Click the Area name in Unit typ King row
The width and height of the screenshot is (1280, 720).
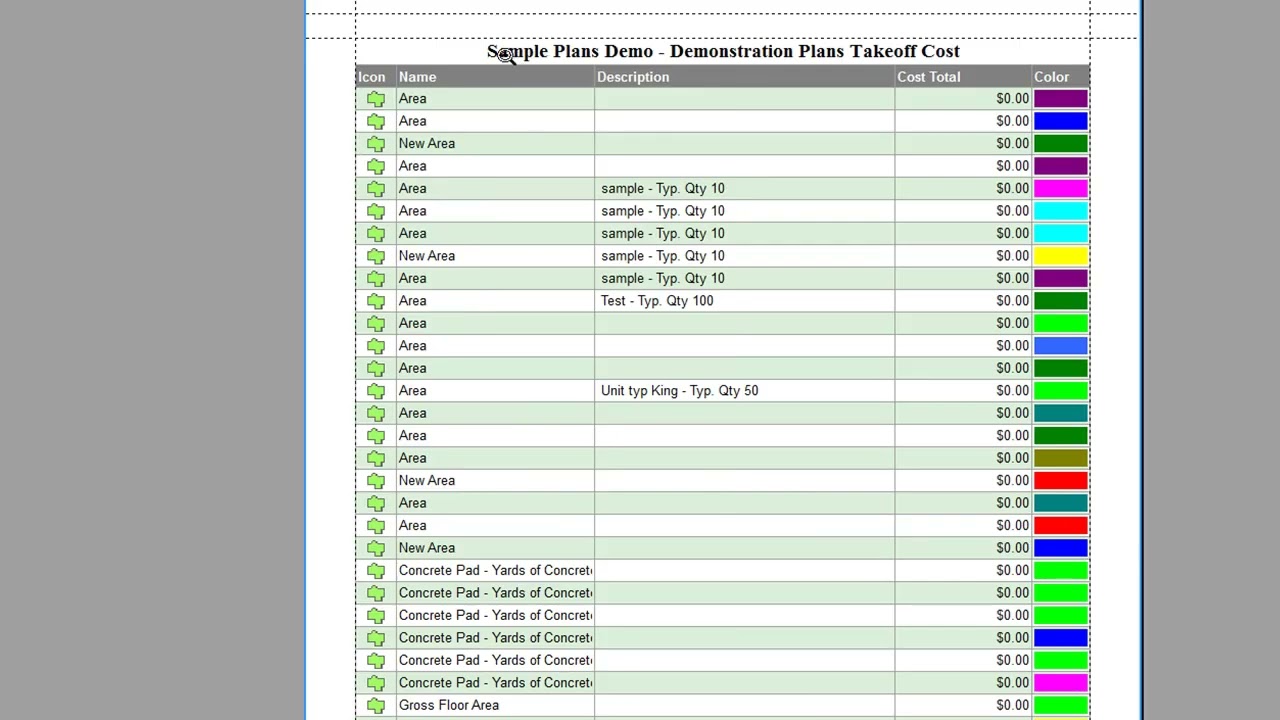tap(413, 391)
